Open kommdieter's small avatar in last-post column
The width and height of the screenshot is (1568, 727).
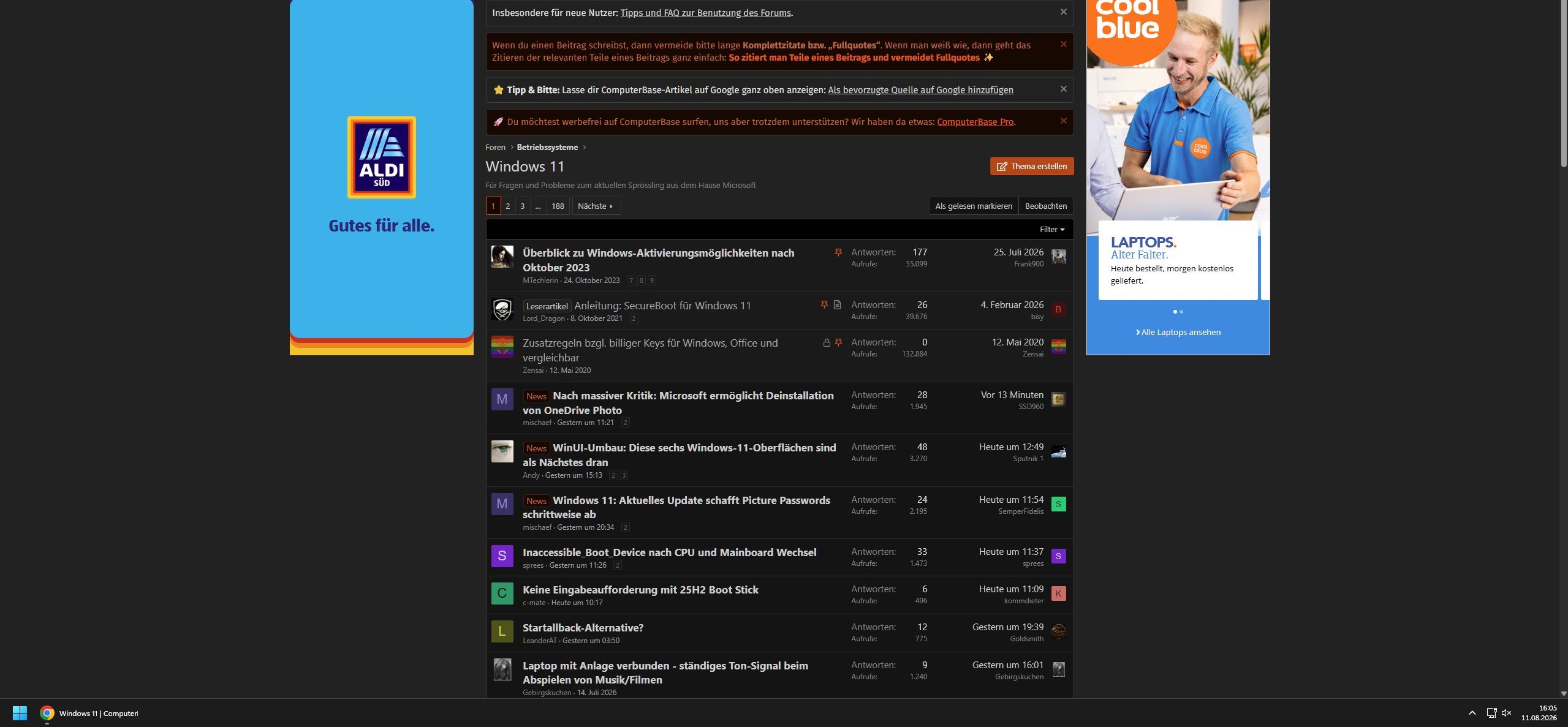pos(1058,593)
